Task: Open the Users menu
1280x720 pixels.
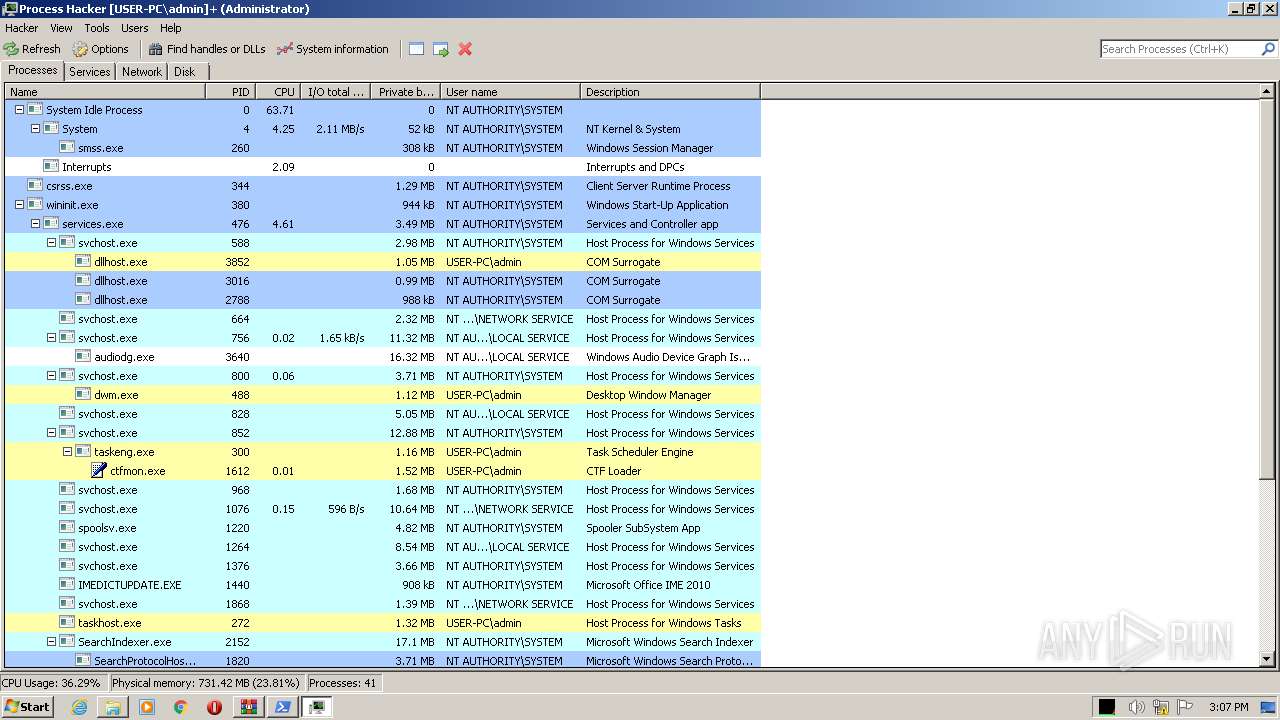Action: [x=135, y=28]
